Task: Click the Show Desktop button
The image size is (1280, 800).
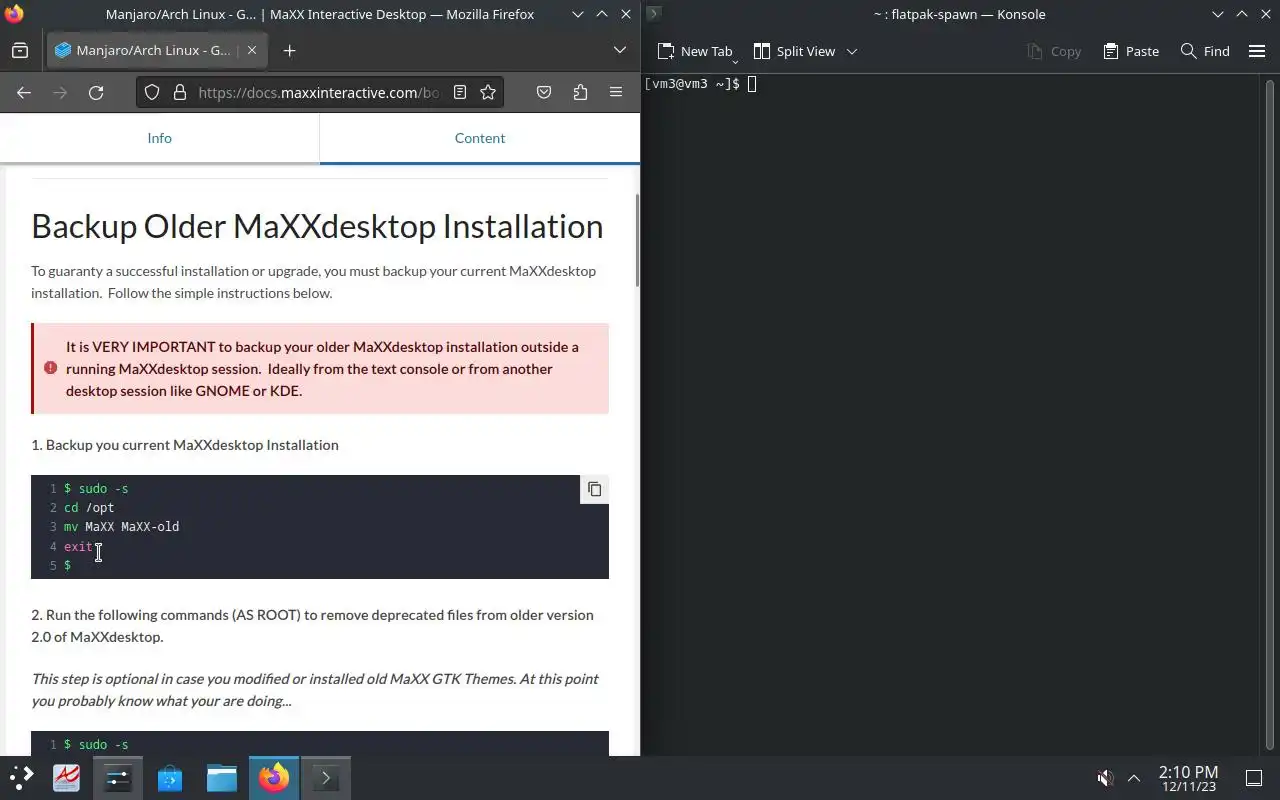Action: point(1253,778)
